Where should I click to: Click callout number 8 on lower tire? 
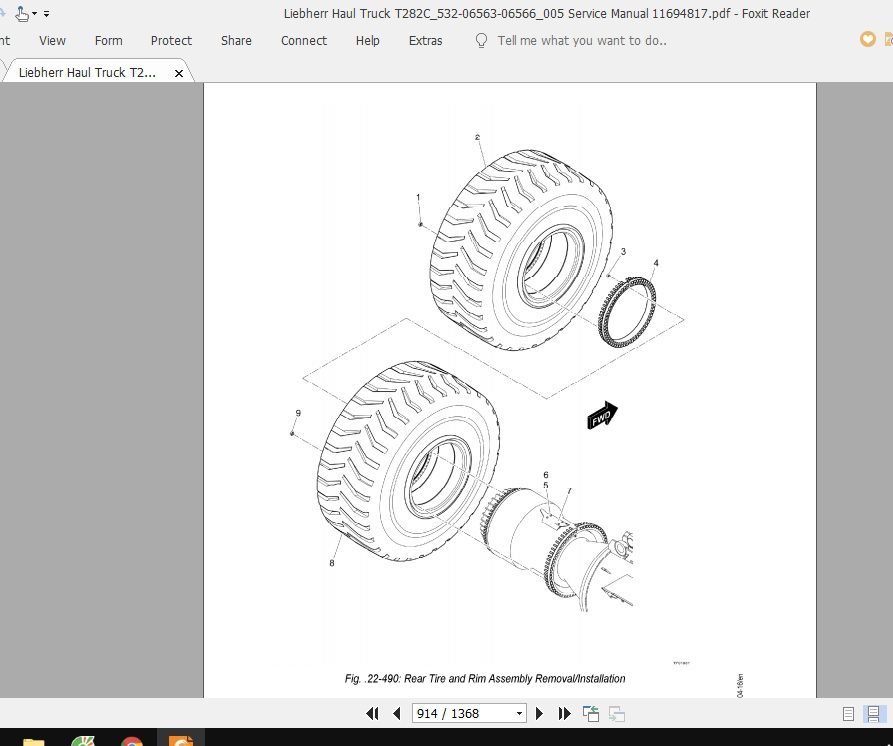pos(332,563)
